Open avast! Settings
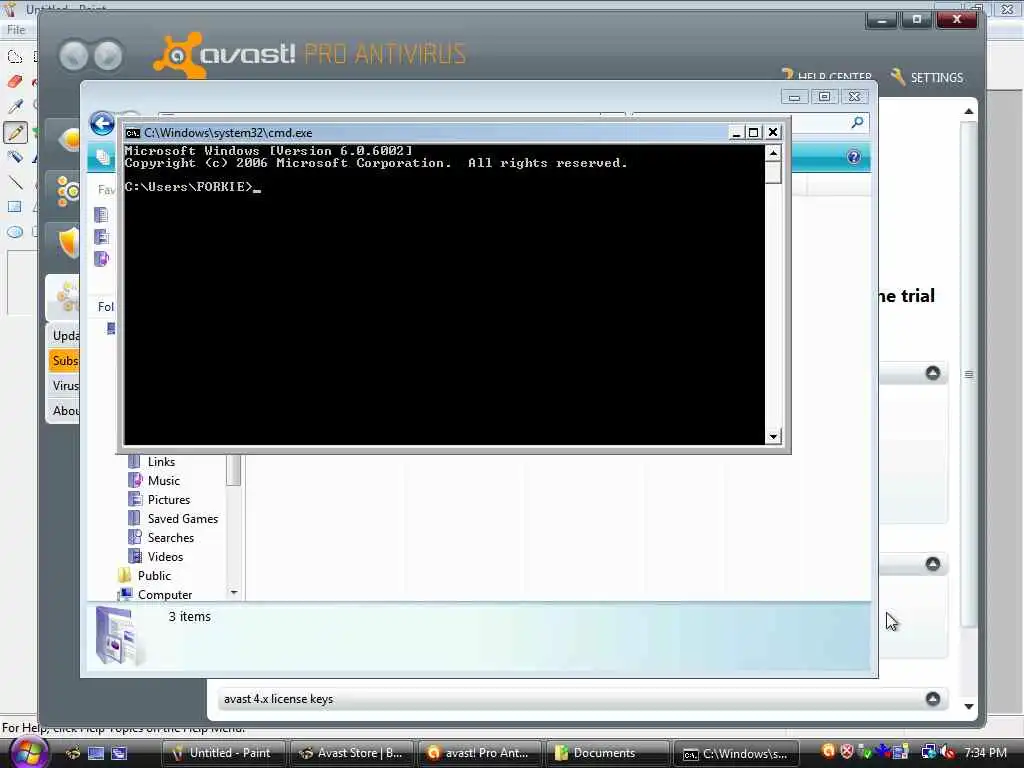Viewport: 1024px width, 768px height. [x=927, y=77]
